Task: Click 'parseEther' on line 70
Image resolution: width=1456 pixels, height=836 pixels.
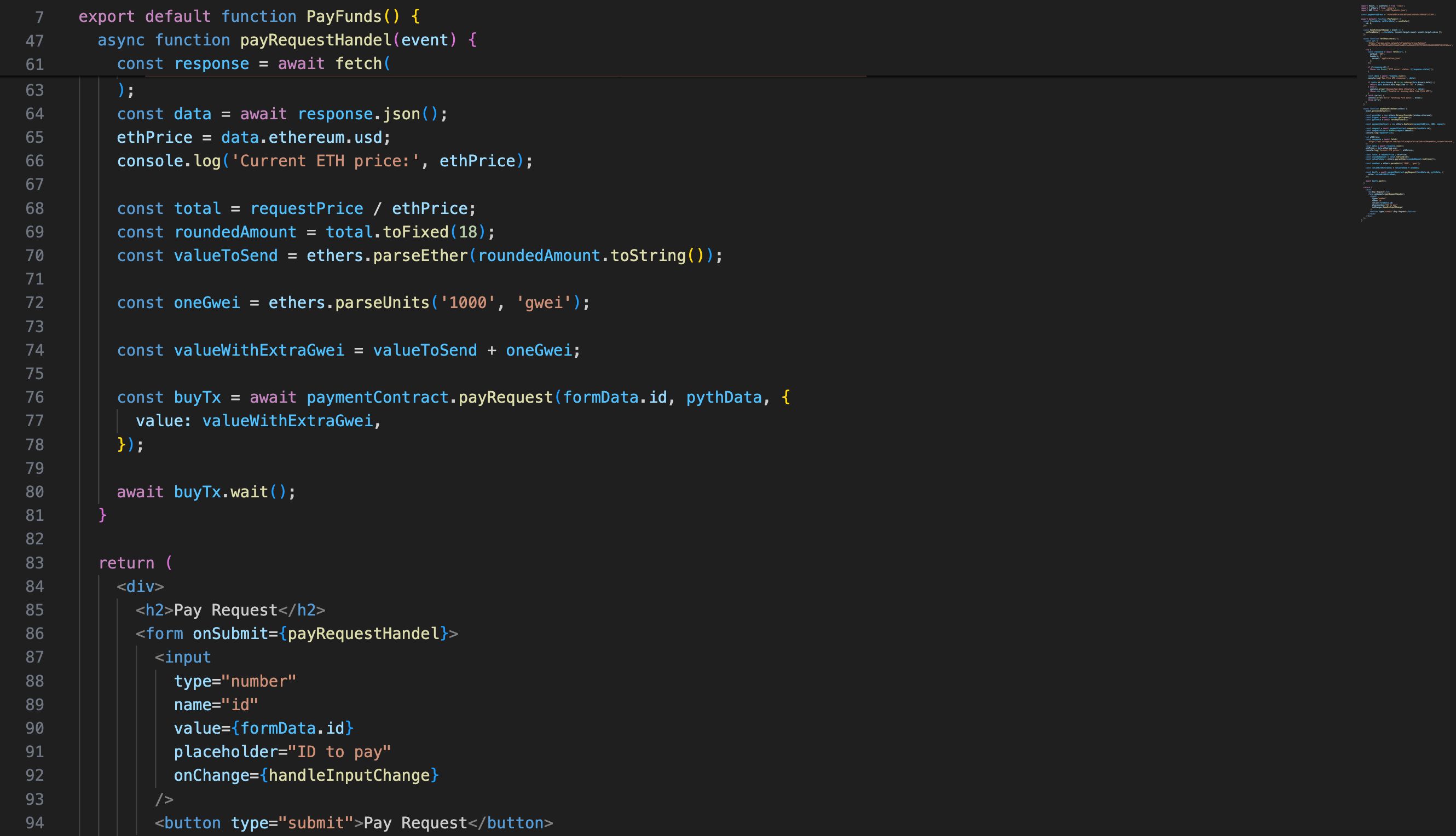Action: pyautogui.click(x=420, y=256)
